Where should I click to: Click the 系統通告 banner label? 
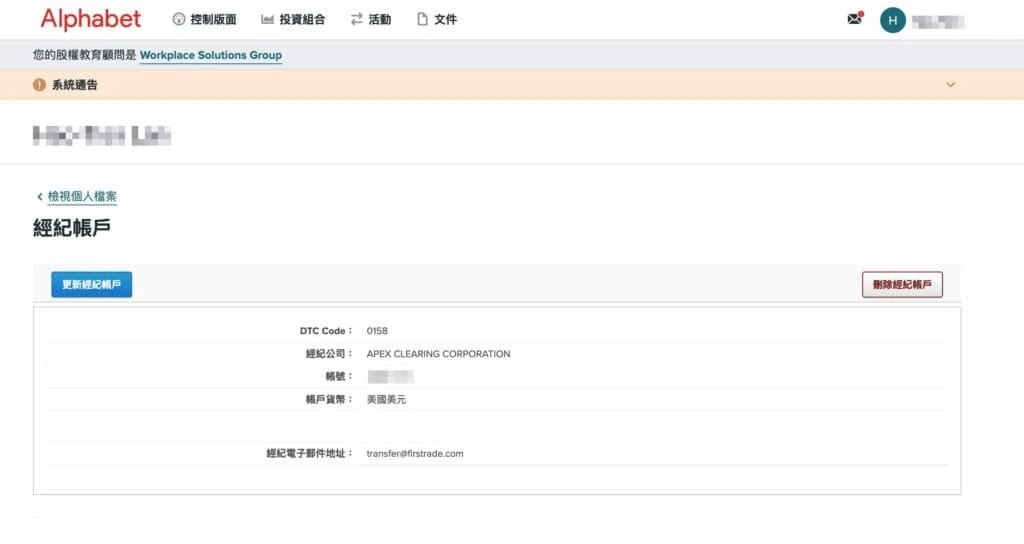tap(75, 85)
